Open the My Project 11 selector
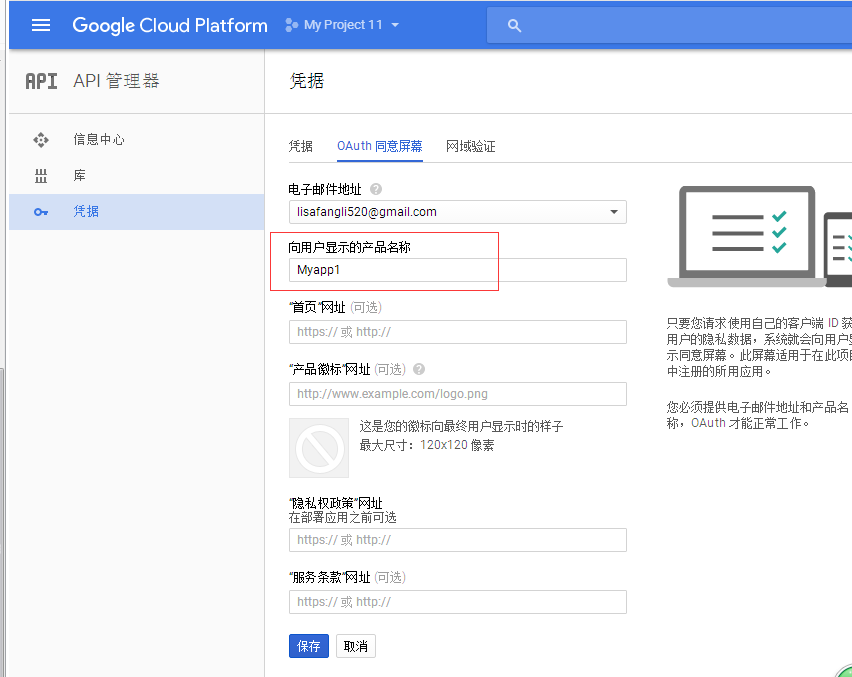This screenshot has width=852, height=677. 342,25
